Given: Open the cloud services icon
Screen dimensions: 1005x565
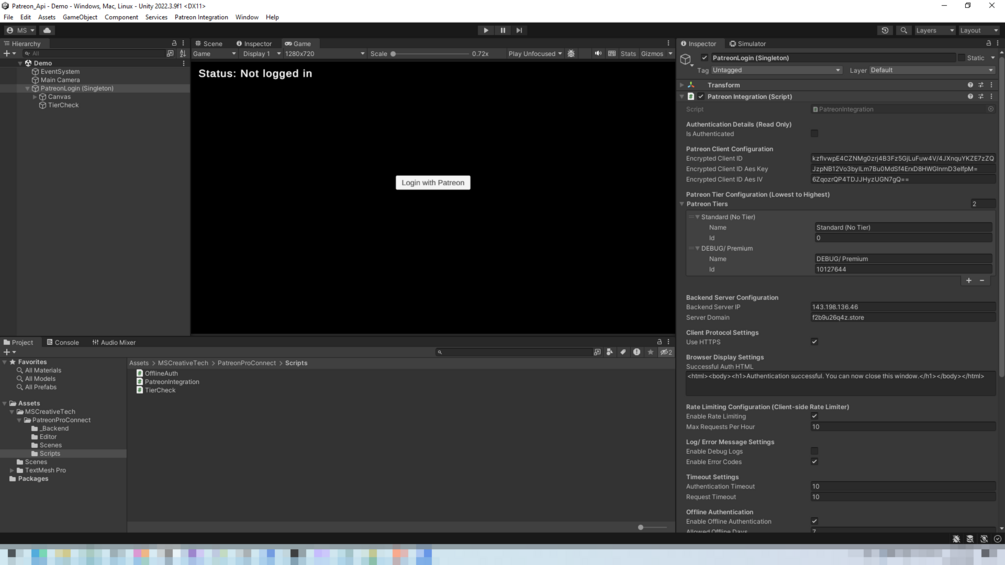Looking at the screenshot, I should pyautogui.click(x=47, y=30).
